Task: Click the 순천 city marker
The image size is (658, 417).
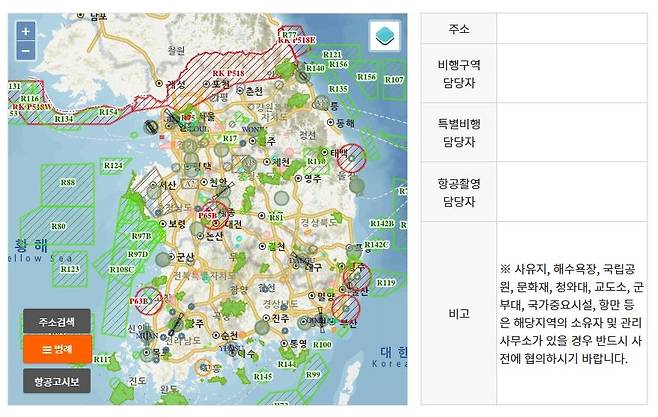Action: point(216,336)
